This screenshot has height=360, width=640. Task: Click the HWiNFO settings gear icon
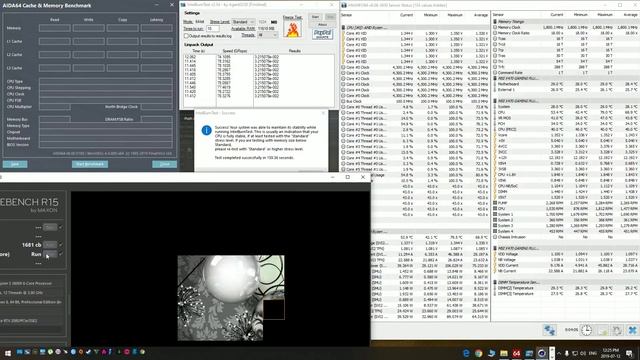click(617, 330)
